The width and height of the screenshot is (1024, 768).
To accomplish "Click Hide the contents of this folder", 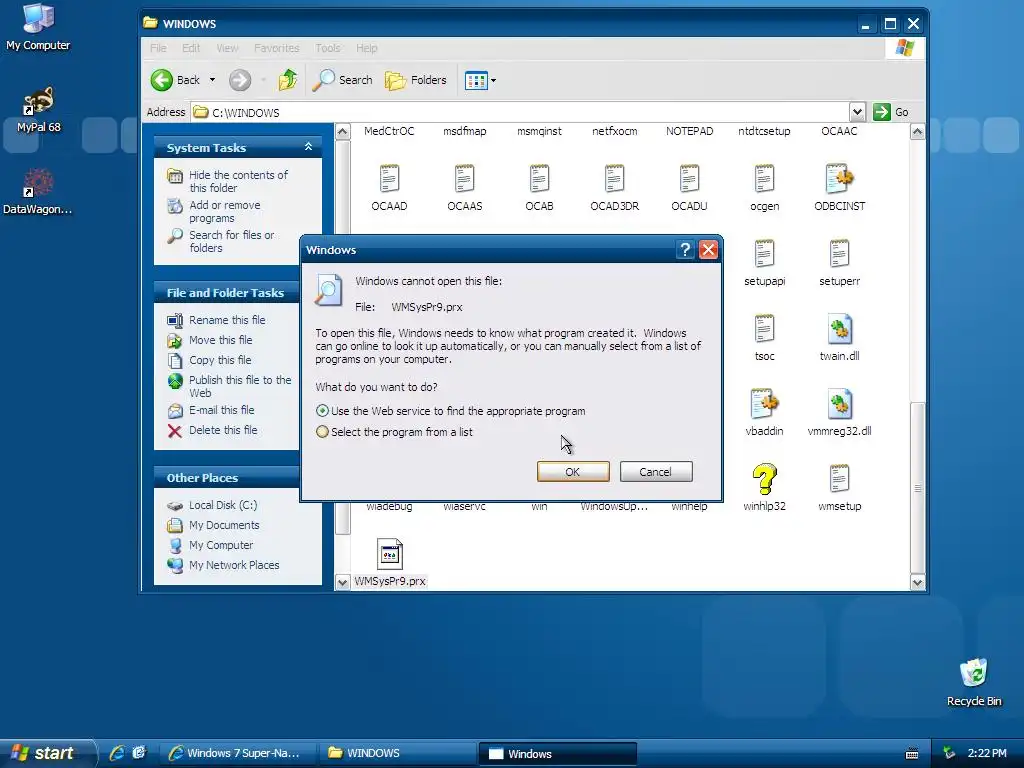I will click(238, 182).
